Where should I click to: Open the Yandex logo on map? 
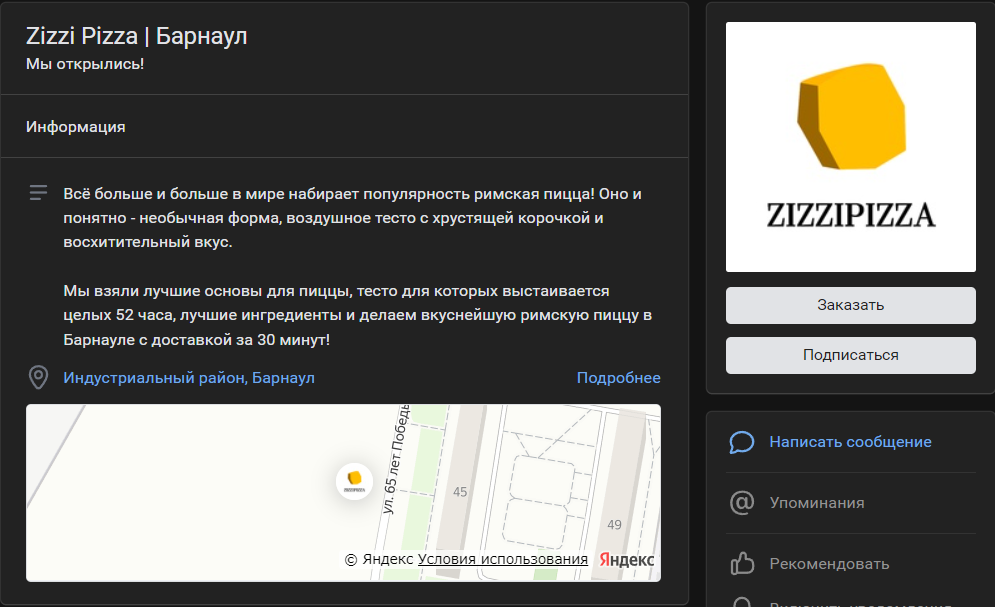pyautogui.click(x=626, y=559)
